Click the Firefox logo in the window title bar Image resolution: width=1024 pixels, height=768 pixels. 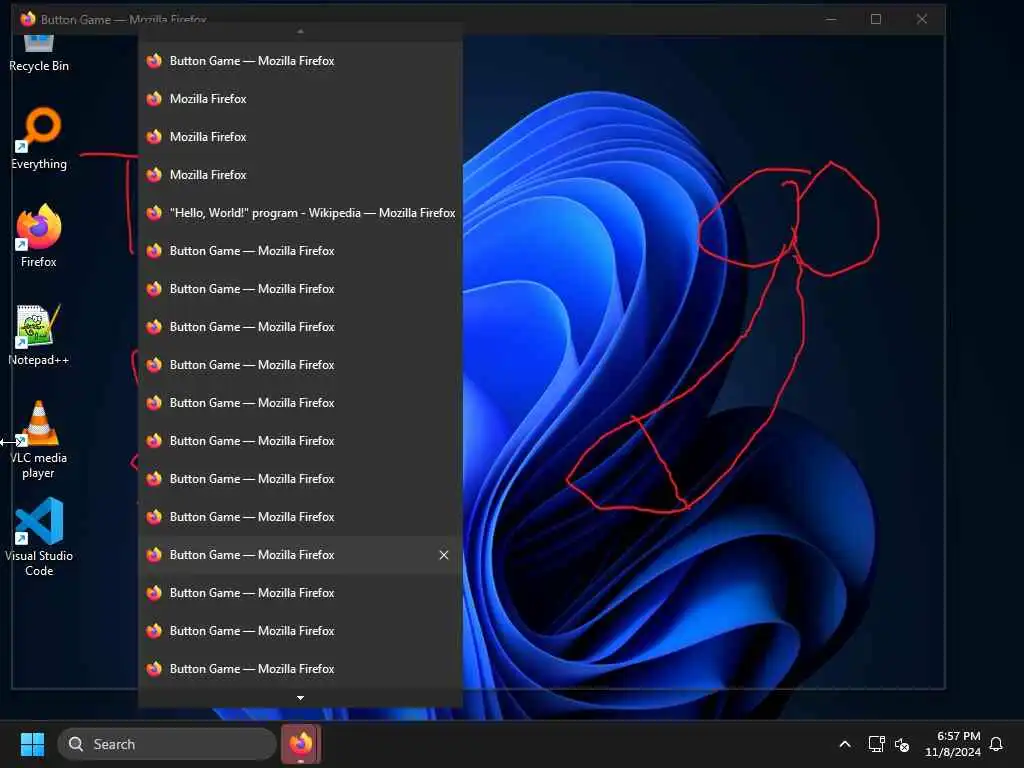point(27,19)
